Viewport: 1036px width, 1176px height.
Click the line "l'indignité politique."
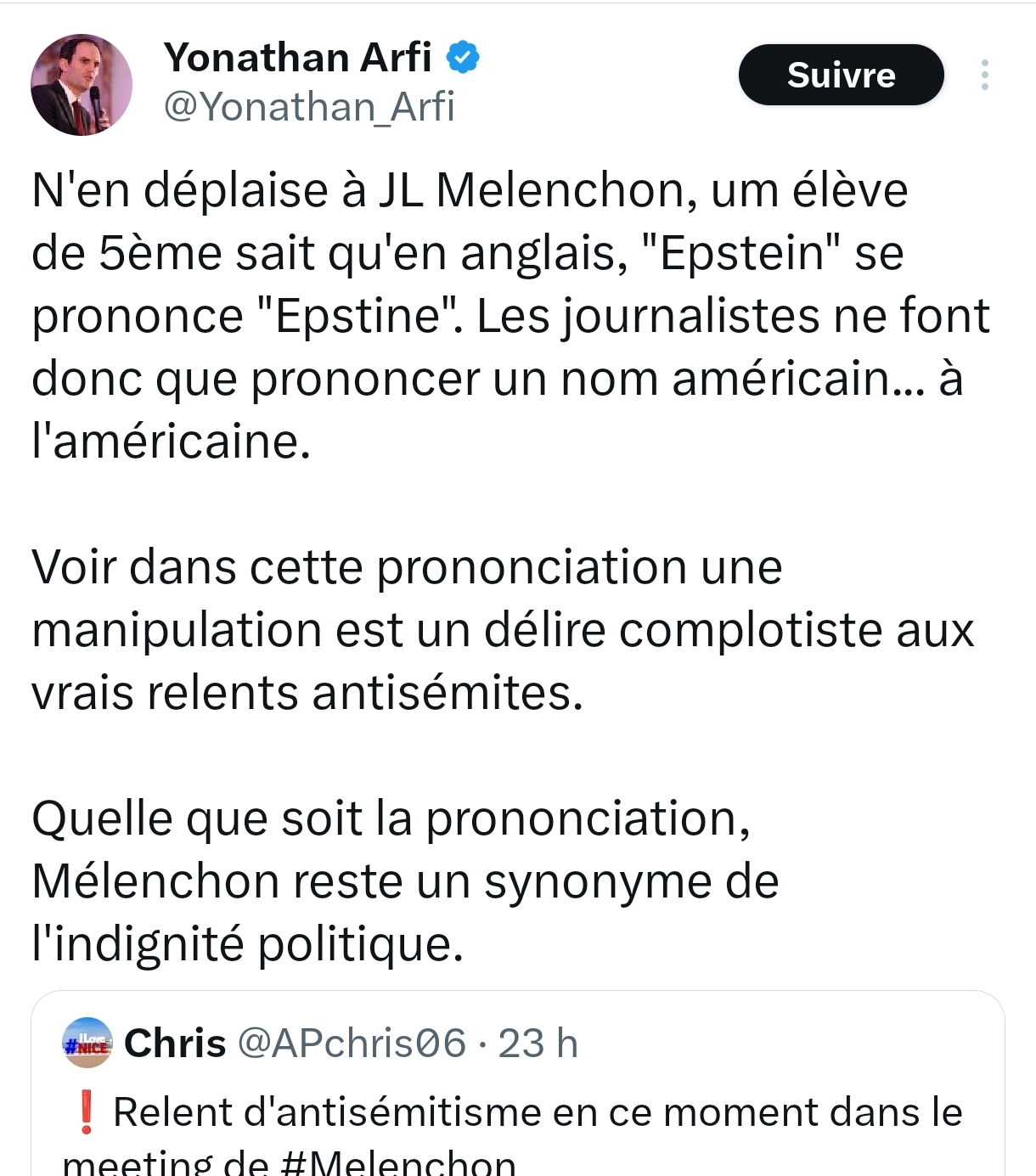[x=247, y=943]
